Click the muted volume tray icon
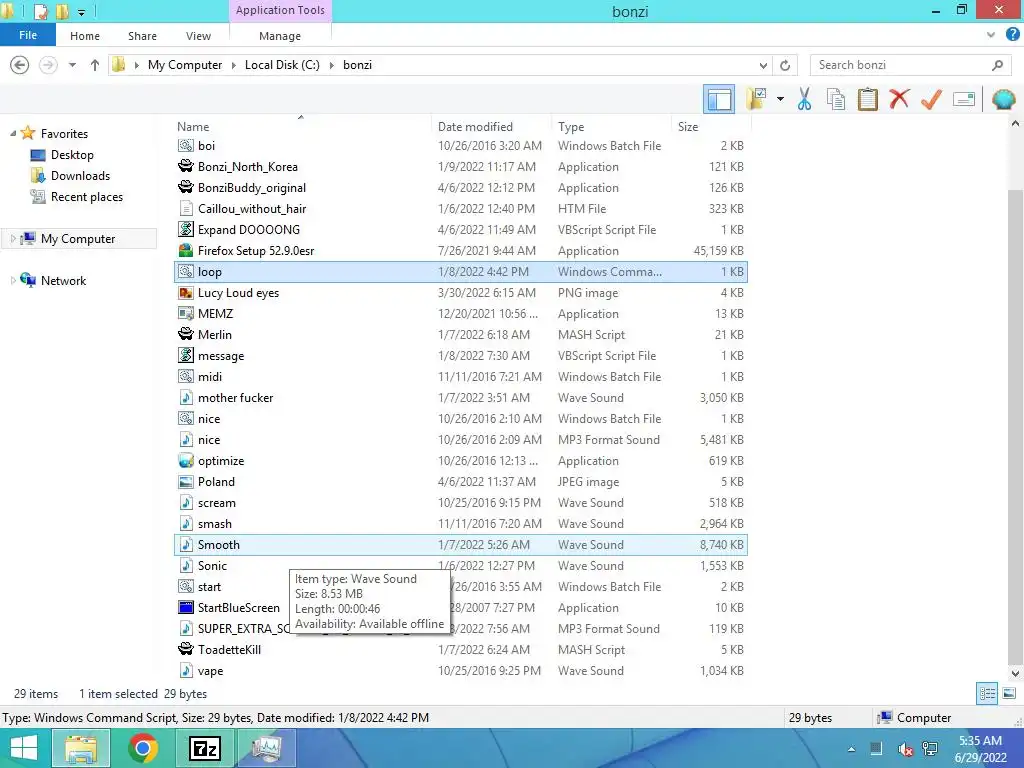Screen dimensions: 1024x768 coord(905,749)
